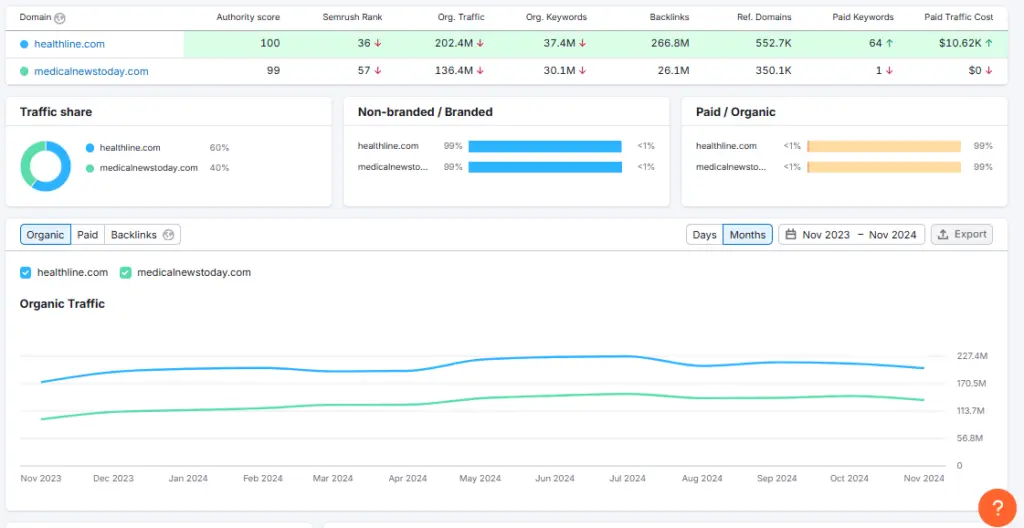
Task: Switch chart granularity to Days
Action: [704, 235]
